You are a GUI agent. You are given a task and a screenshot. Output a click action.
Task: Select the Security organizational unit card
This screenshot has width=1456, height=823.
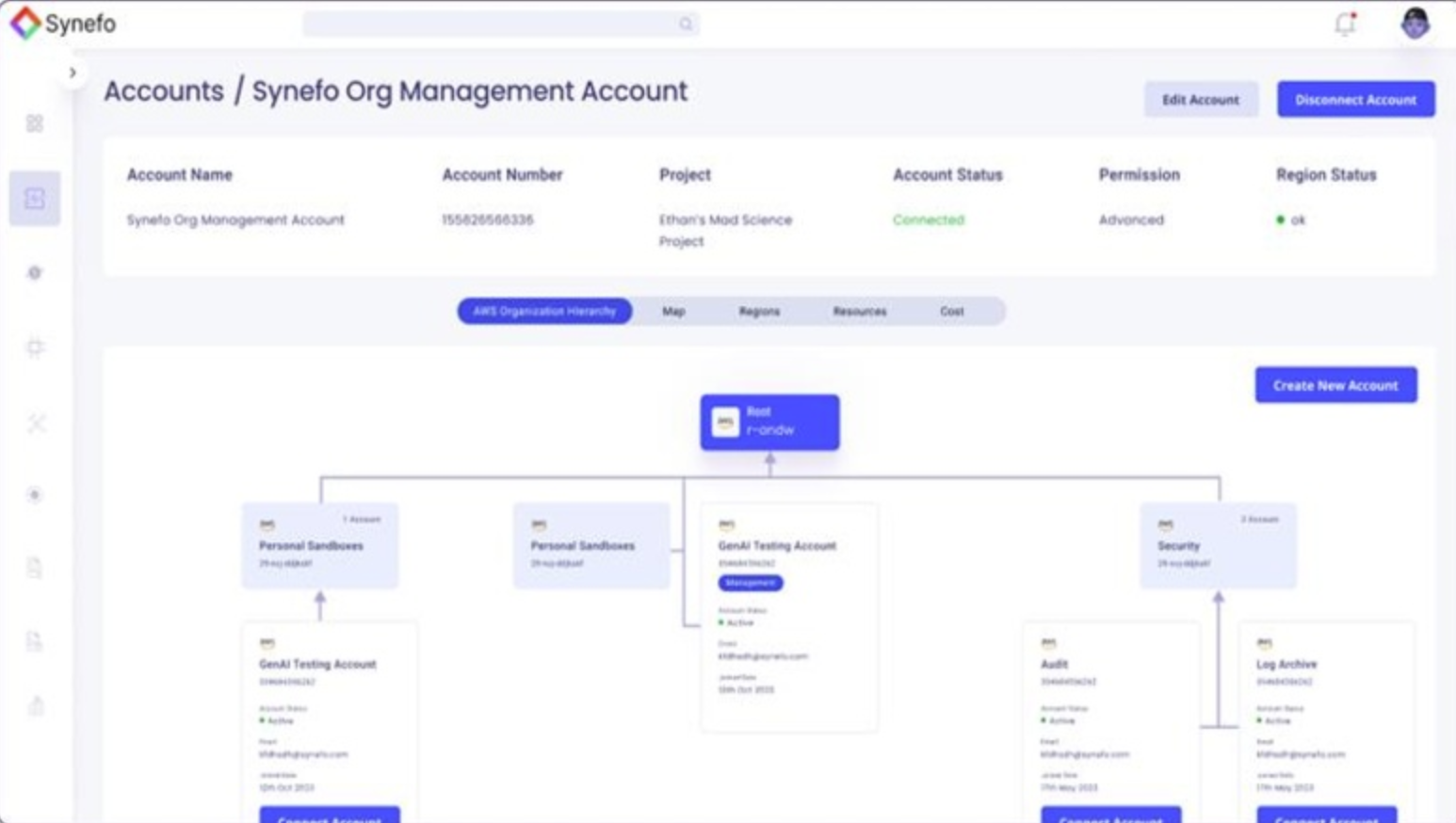tap(1218, 546)
